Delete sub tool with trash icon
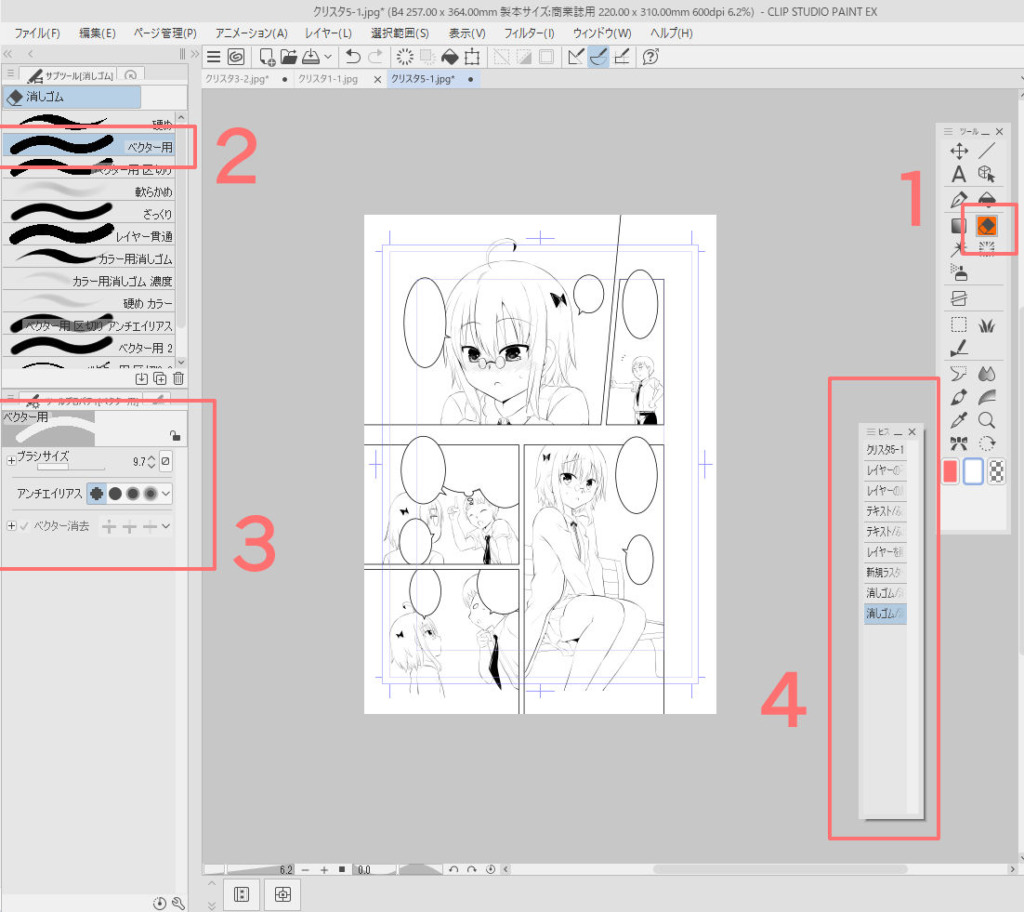 (178, 378)
